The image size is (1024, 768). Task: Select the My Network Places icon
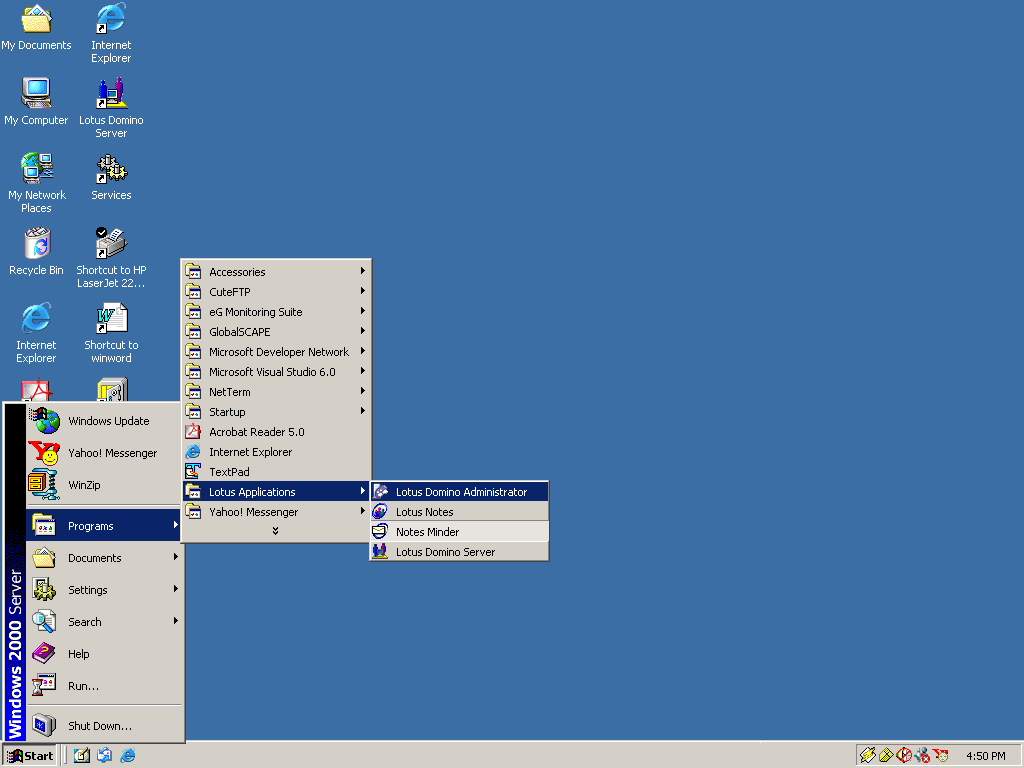[x=37, y=184]
